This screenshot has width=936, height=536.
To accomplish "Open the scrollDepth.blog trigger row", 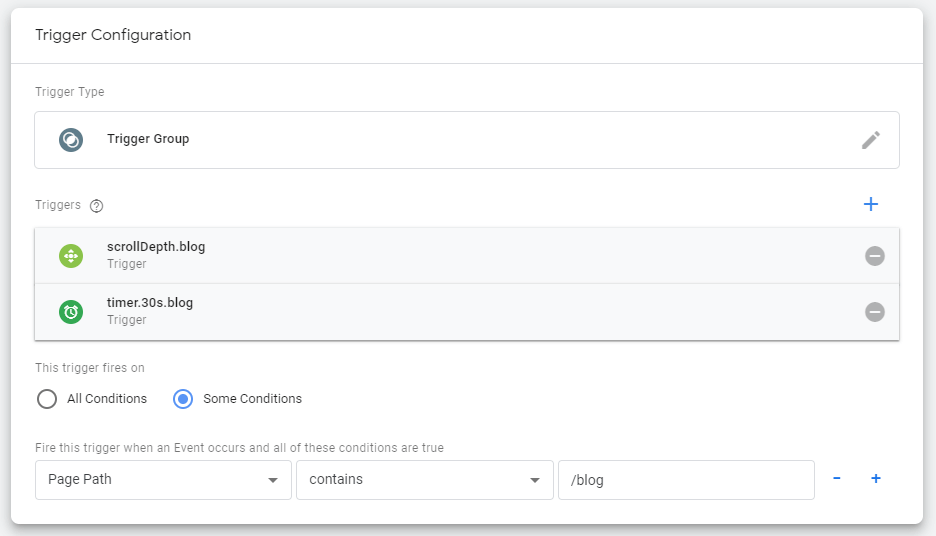I will pyautogui.click(x=467, y=255).
